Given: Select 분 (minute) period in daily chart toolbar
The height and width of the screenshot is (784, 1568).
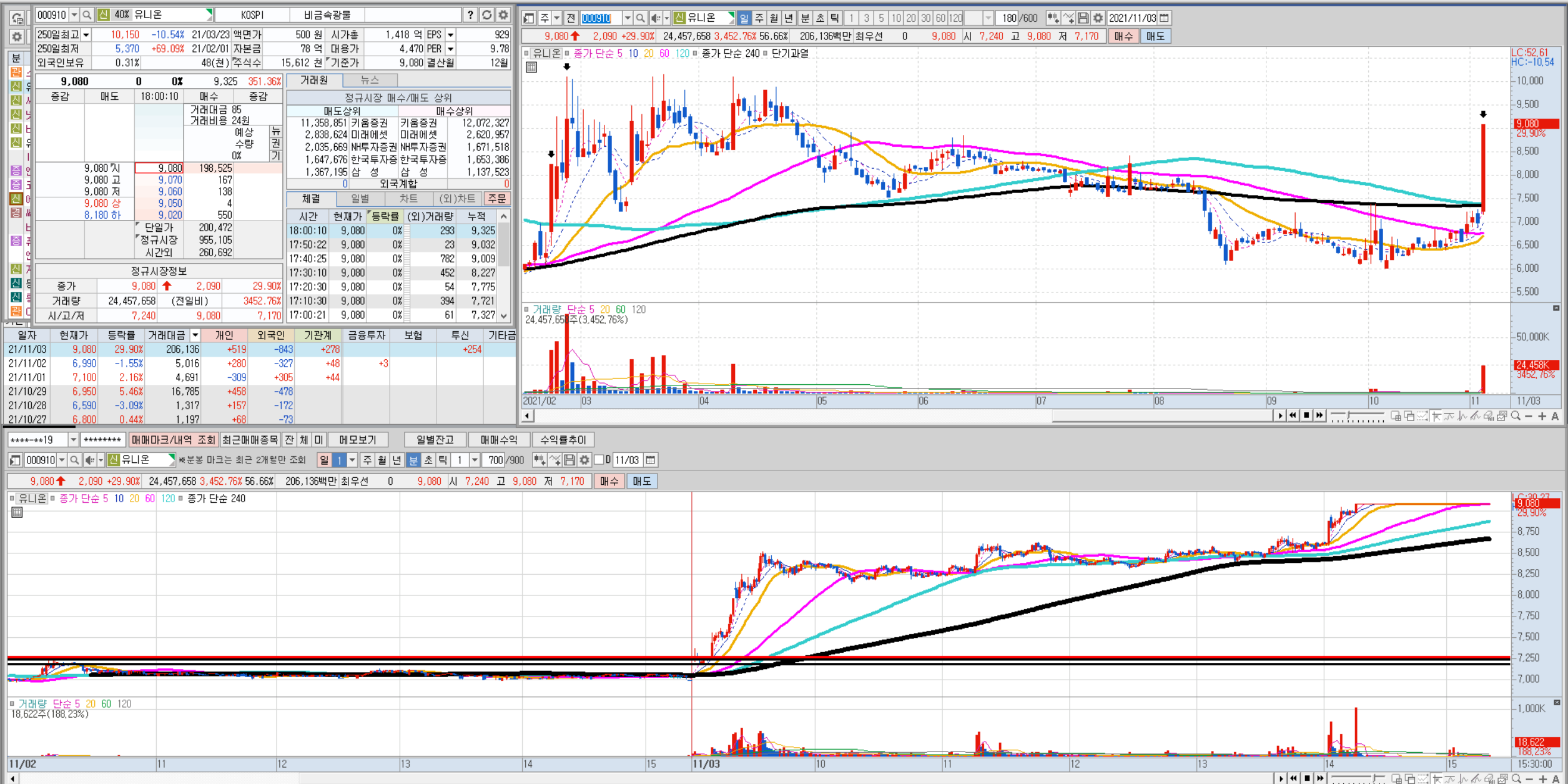Looking at the screenshot, I should (x=805, y=18).
